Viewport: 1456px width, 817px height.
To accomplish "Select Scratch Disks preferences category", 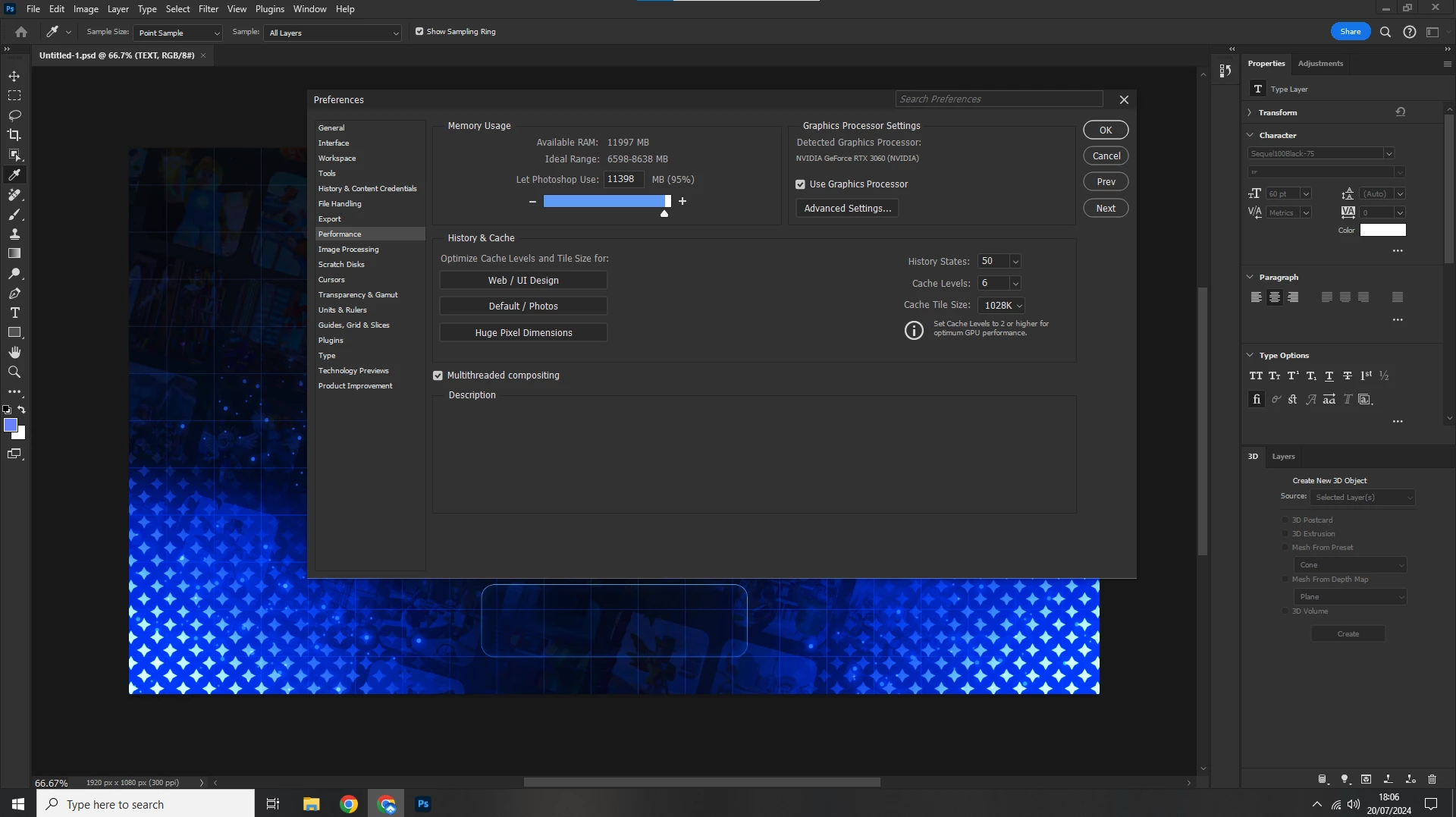I will pyautogui.click(x=341, y=265).
